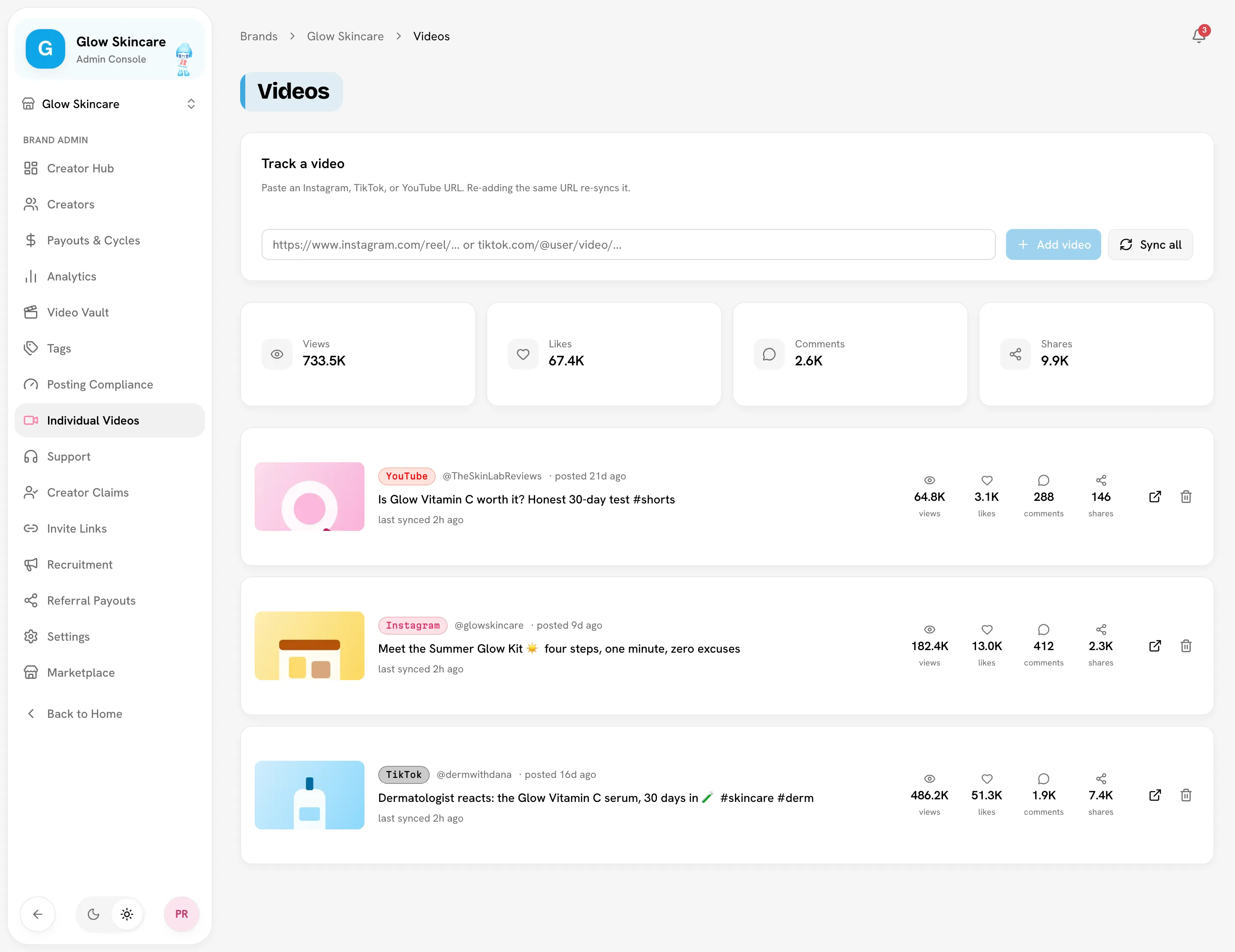Open Support page
The image size is (1235, 952).
point(110,456)
